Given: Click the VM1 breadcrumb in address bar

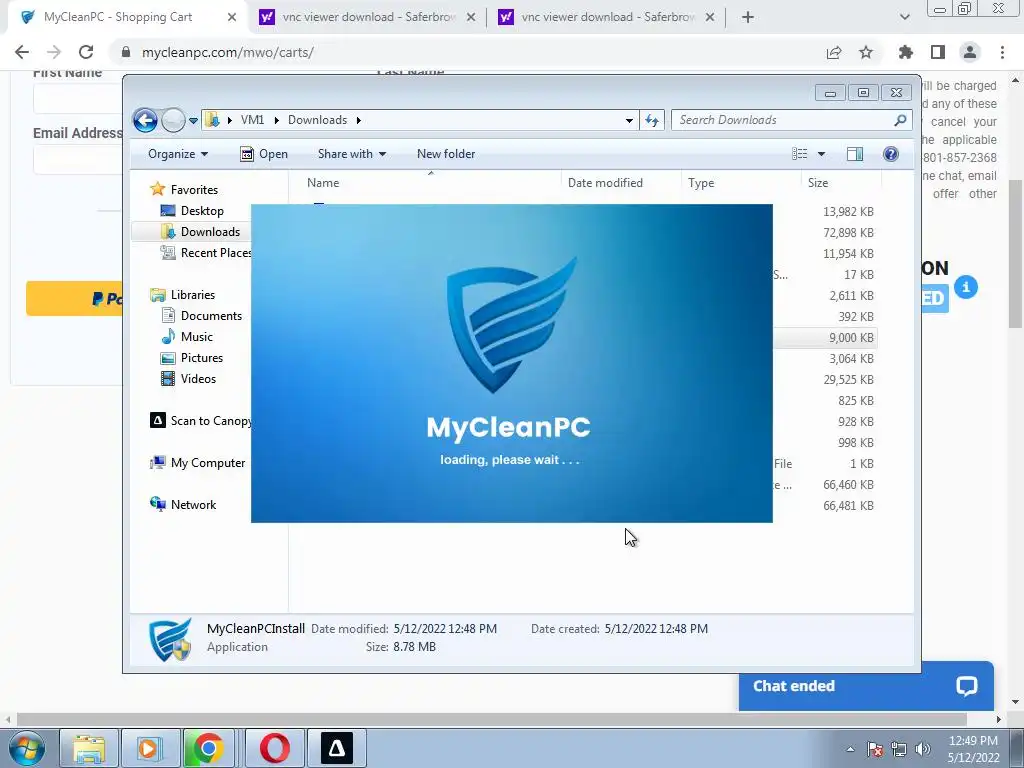Looking at the screenshot, I should (x=252, y=120).
